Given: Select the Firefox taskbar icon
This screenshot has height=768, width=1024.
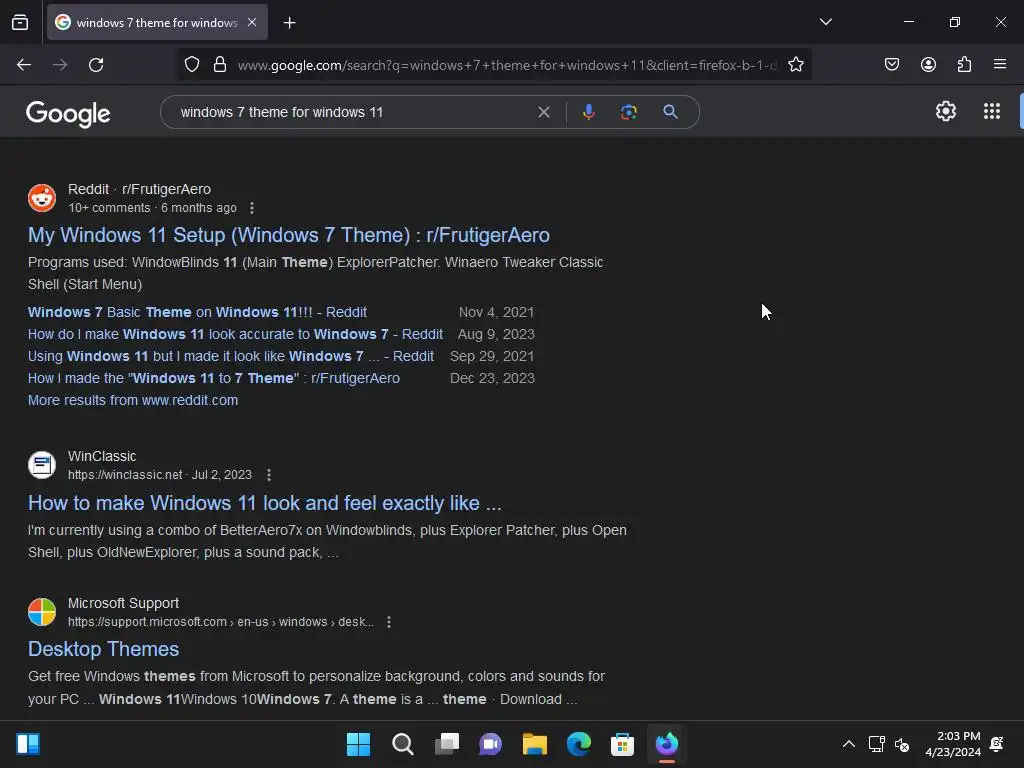Looking at the screenshot, I should tap(667, 744).
